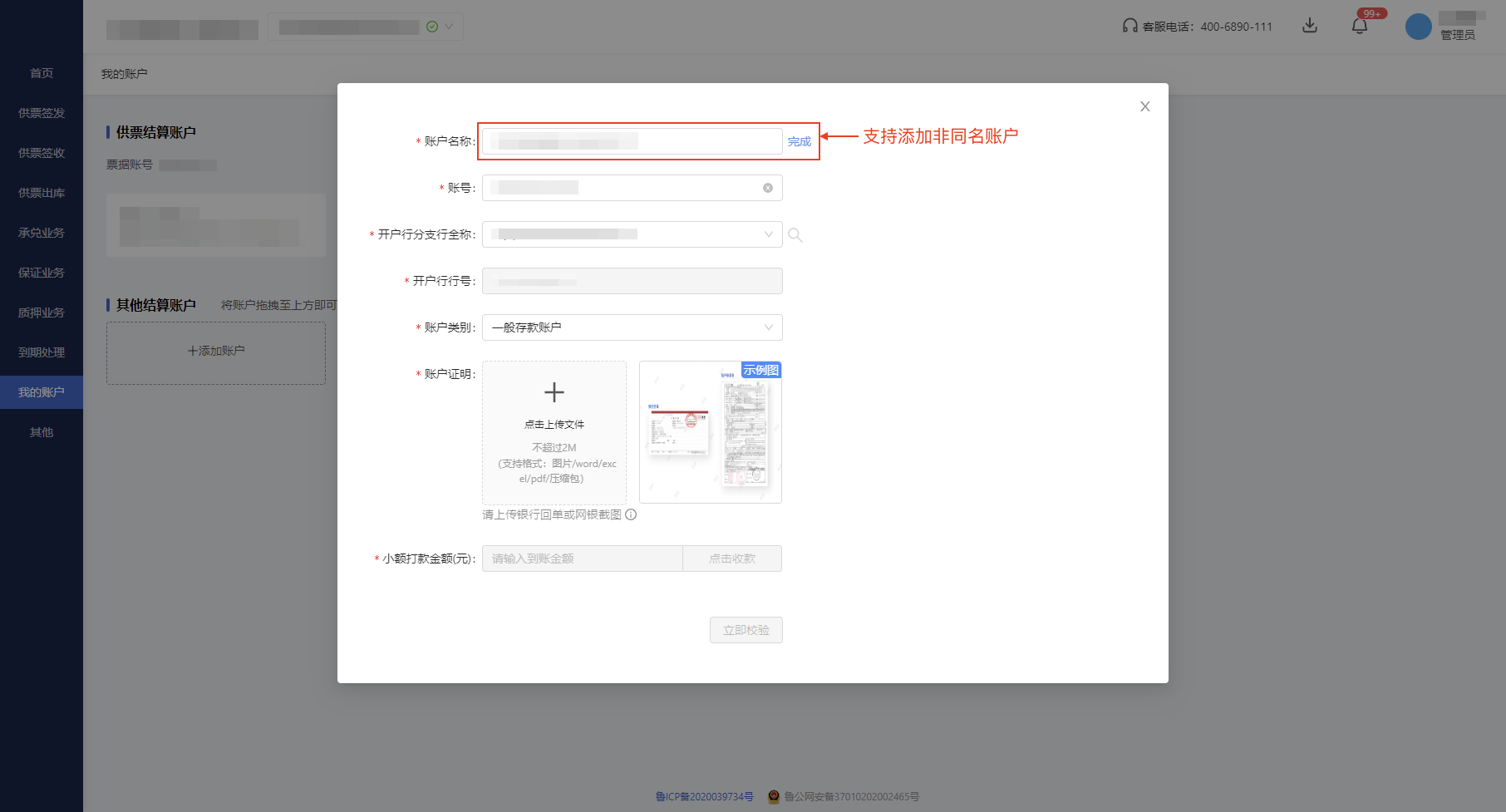This screenshot has width=1506, height=812.
Task: Select 质押业务 in the left sidebar
Action: (42, 312)
